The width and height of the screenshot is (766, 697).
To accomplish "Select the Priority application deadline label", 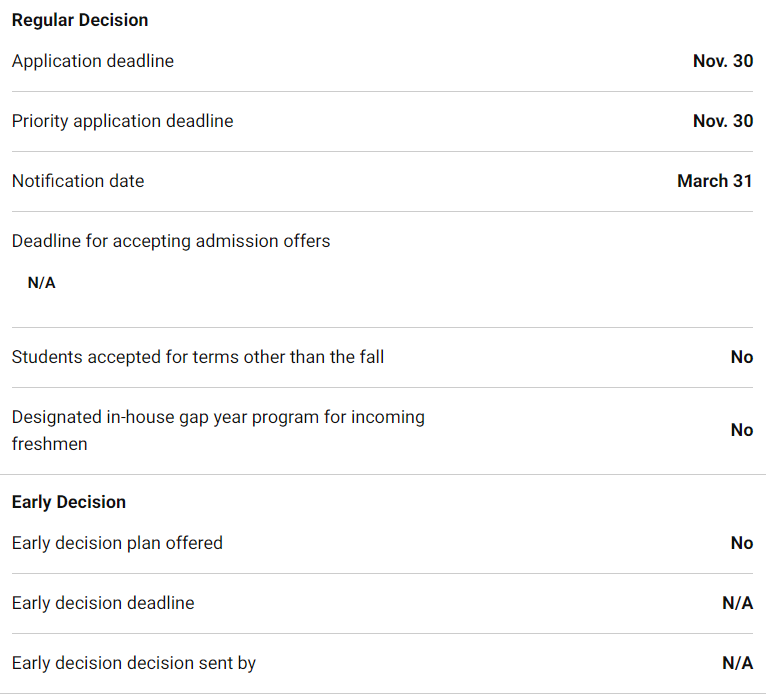I will click(x=122, y=121).
